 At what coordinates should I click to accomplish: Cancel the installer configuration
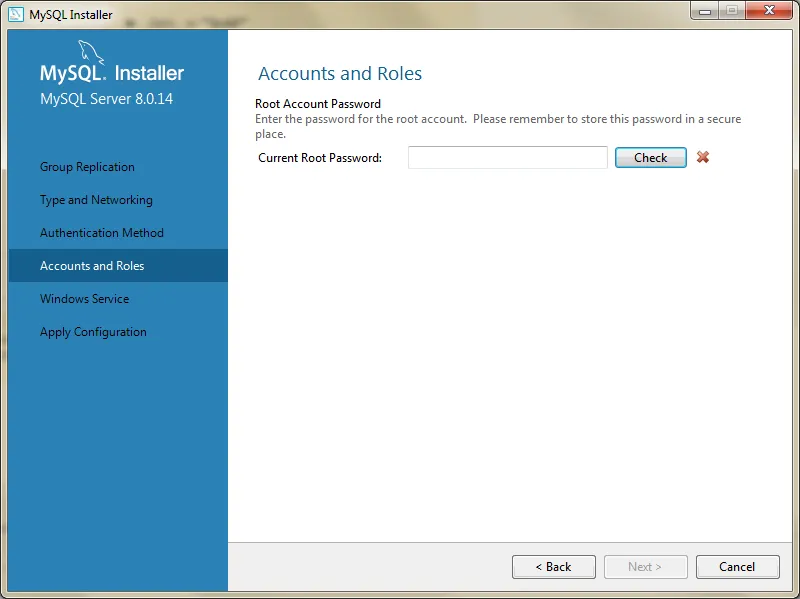point(737,567)
